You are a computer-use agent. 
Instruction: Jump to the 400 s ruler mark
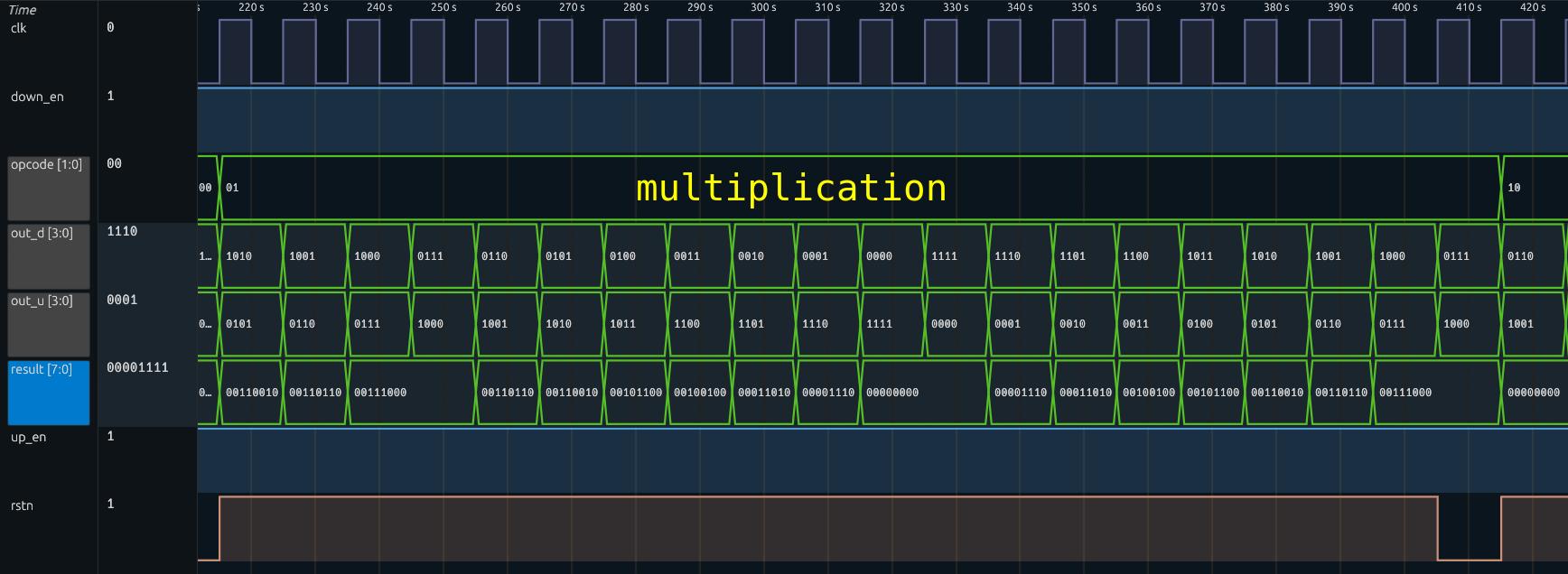pos(1405,7)
